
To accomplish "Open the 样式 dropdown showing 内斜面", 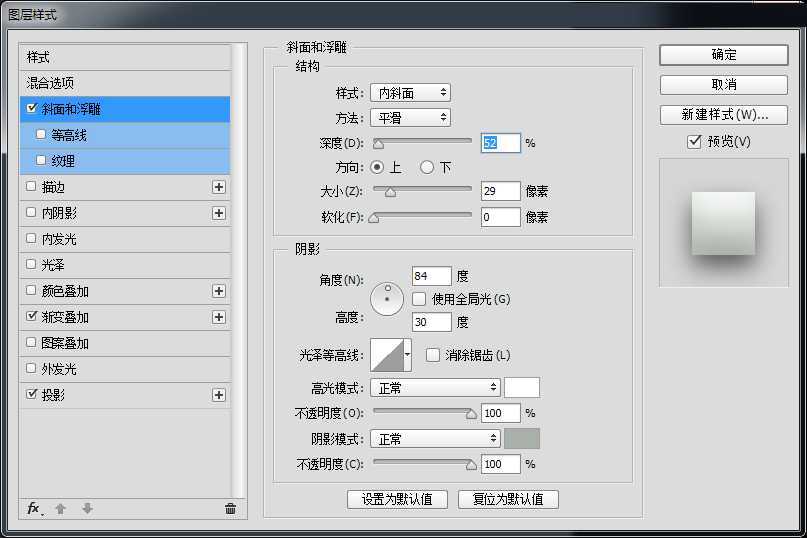I will click(410, 93).
